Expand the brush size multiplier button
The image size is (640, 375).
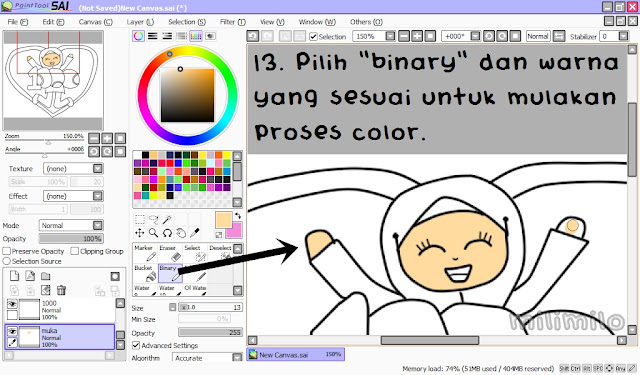(x=173, y=307)
